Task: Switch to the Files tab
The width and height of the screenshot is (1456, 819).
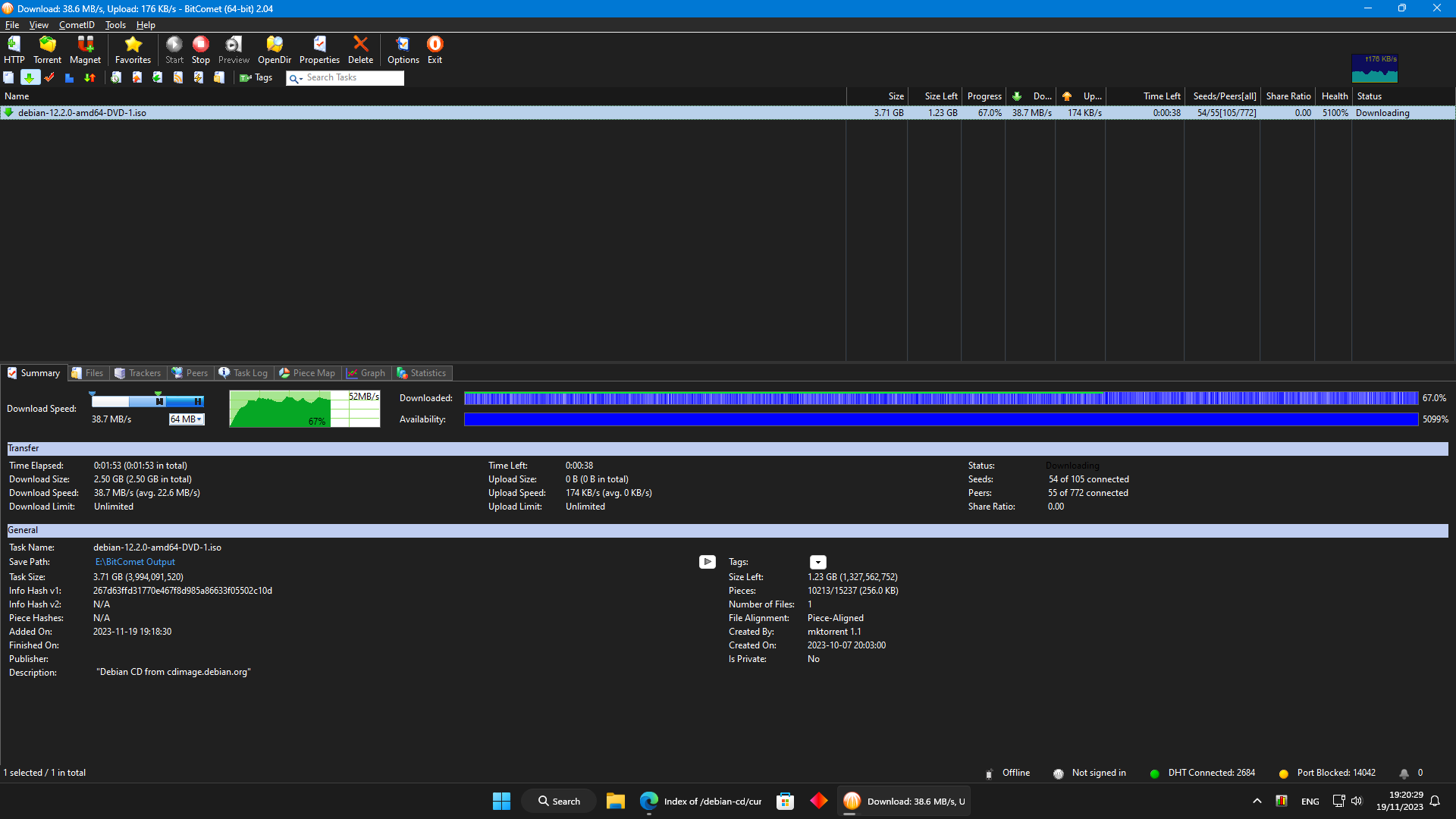Action: pyautogui.click(x=87, y=373)
